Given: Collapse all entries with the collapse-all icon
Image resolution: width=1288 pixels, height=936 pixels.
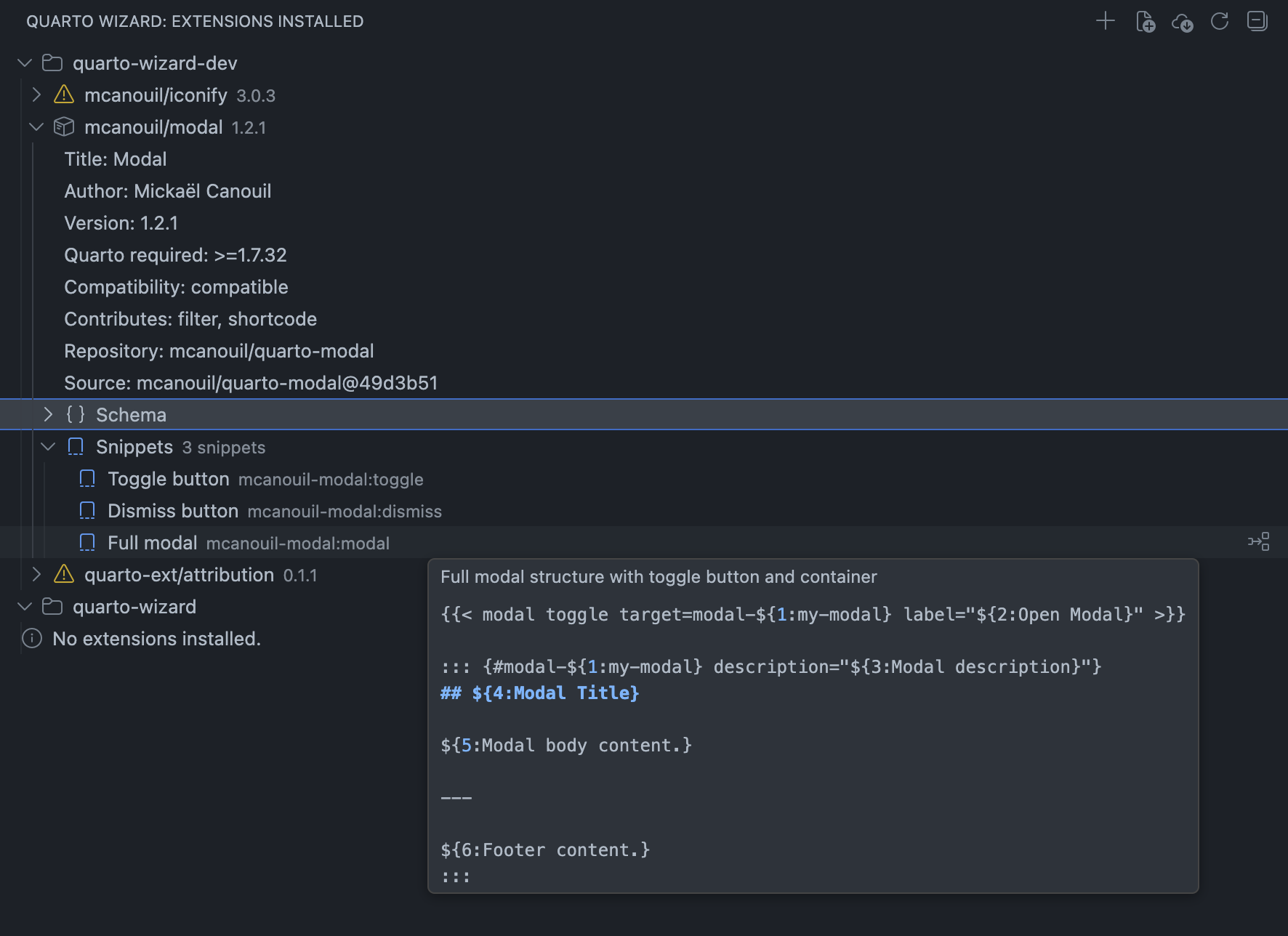Looking at the screenshot, I should click(x=1258, y=22).
